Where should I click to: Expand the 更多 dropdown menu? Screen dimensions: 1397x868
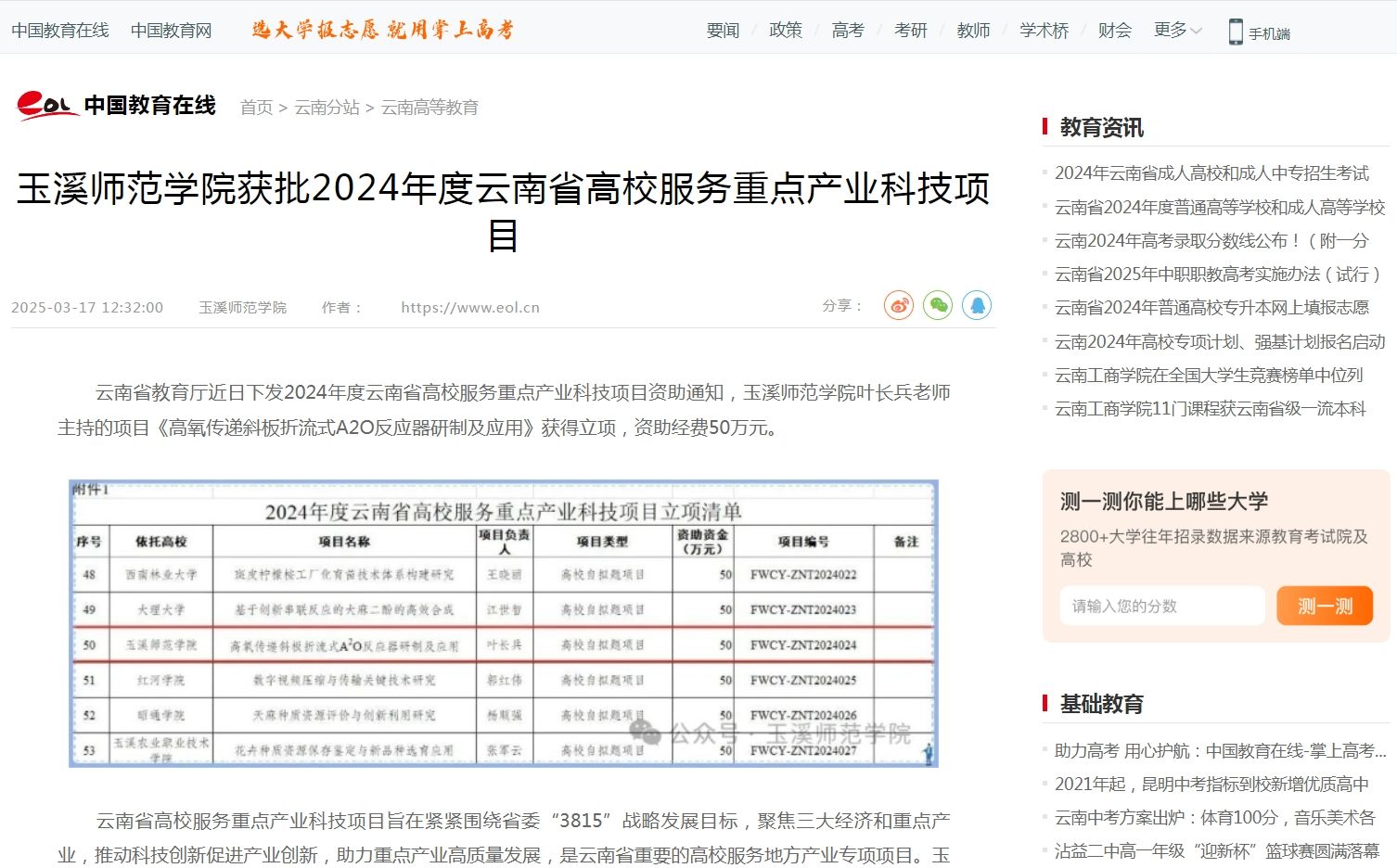pos(1176,31)
